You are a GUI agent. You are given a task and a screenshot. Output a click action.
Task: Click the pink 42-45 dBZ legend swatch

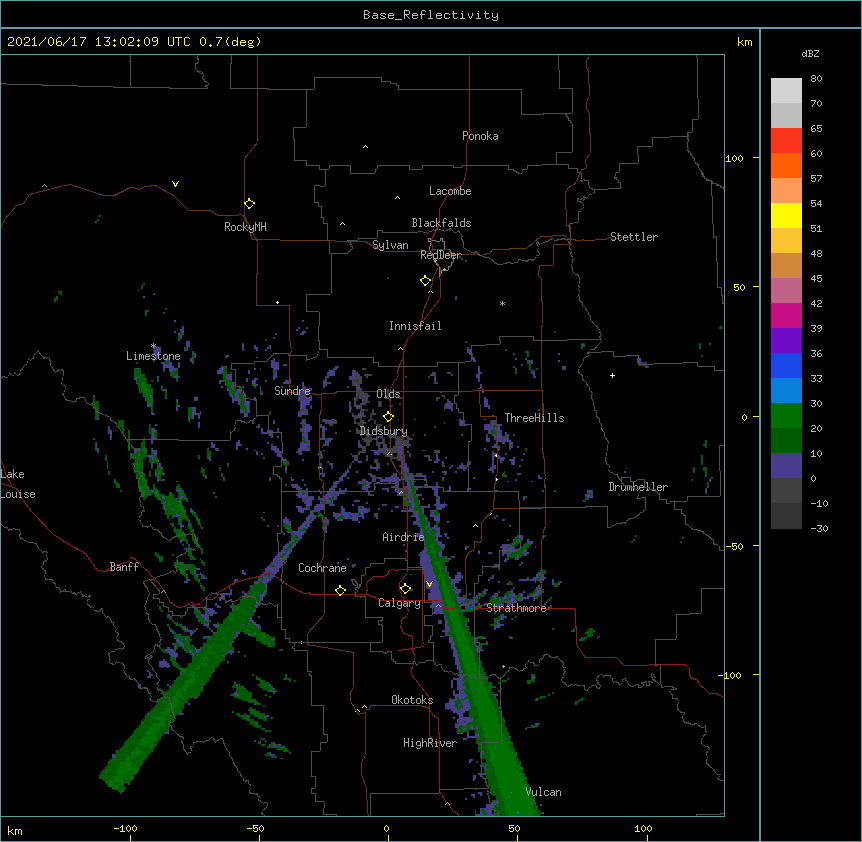point(786,290)
